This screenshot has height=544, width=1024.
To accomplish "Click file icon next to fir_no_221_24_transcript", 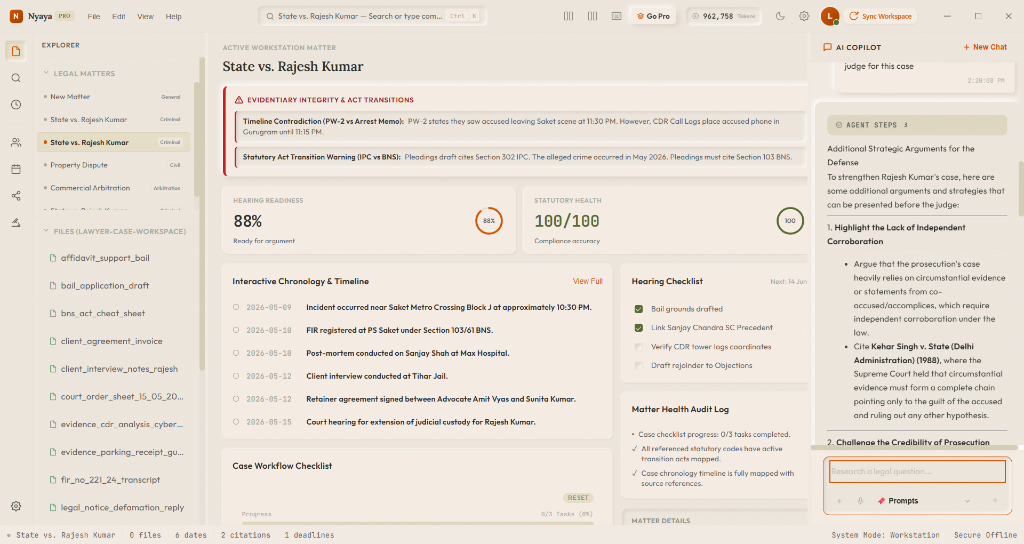I will (53, 480).
